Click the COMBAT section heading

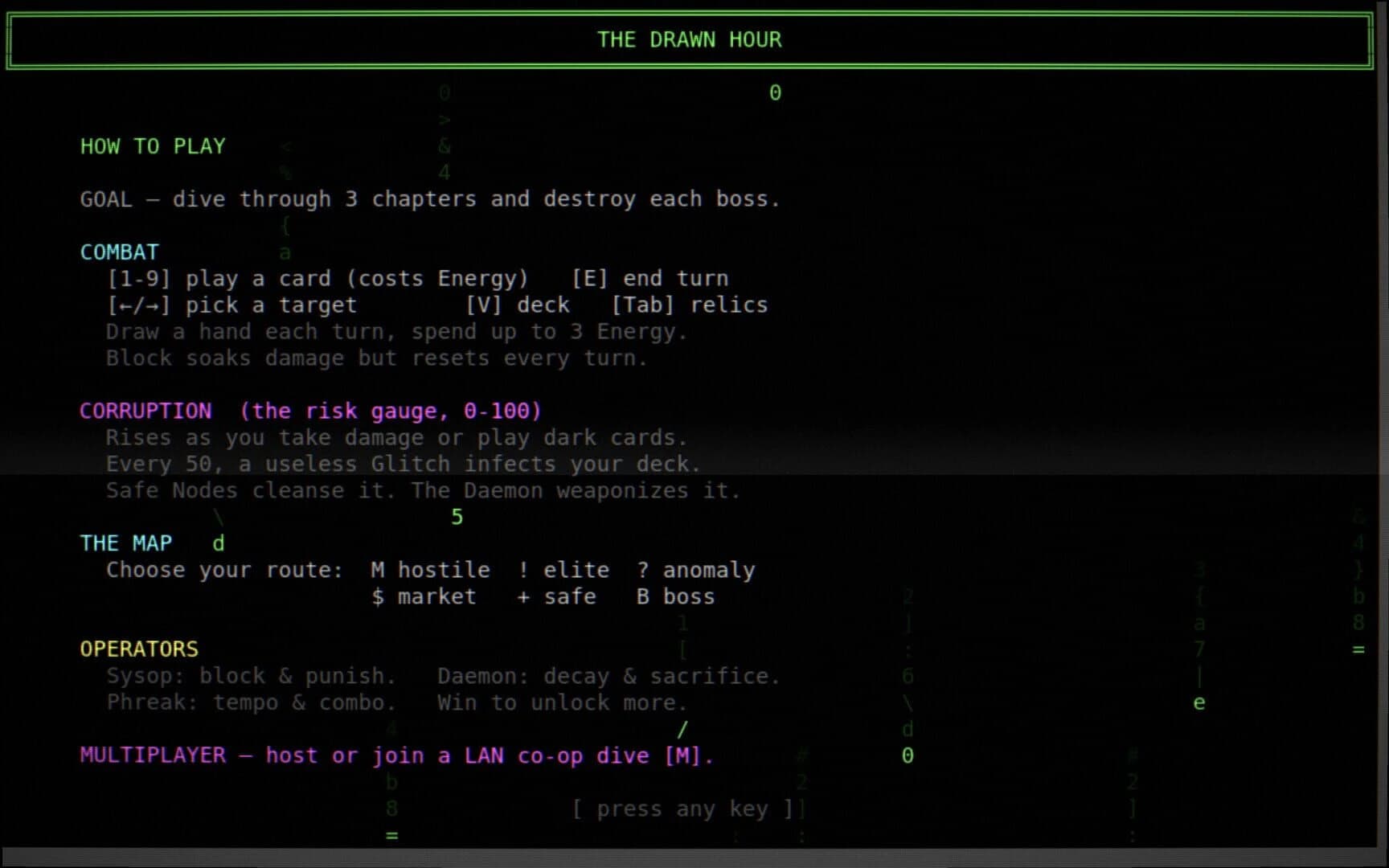pos(119,252)
